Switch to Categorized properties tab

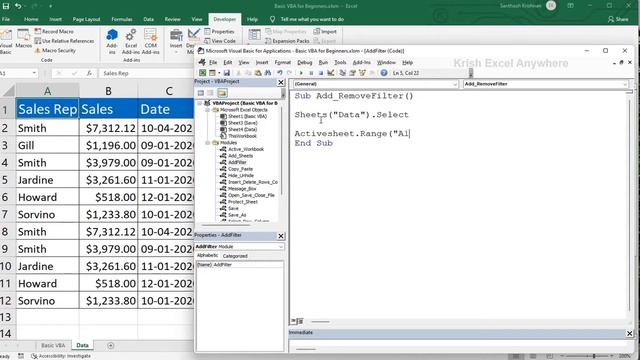[x=235, y=256]
